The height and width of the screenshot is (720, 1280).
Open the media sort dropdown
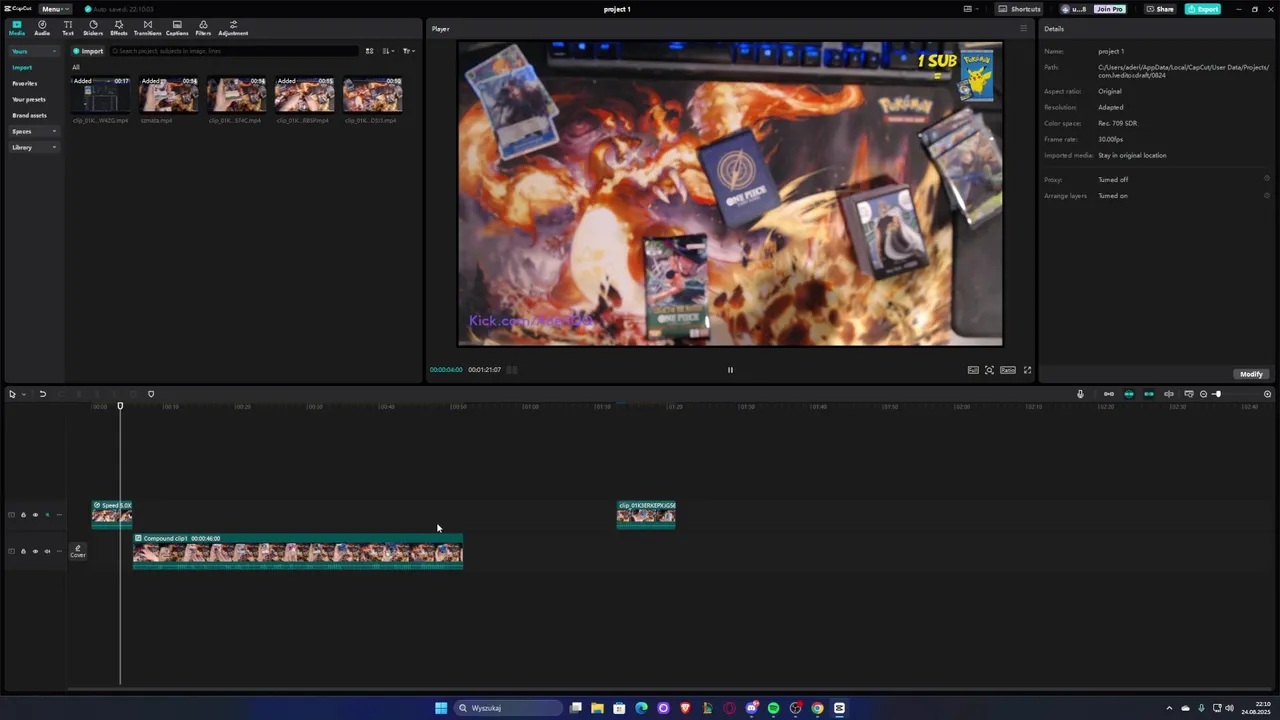[389, 51]
